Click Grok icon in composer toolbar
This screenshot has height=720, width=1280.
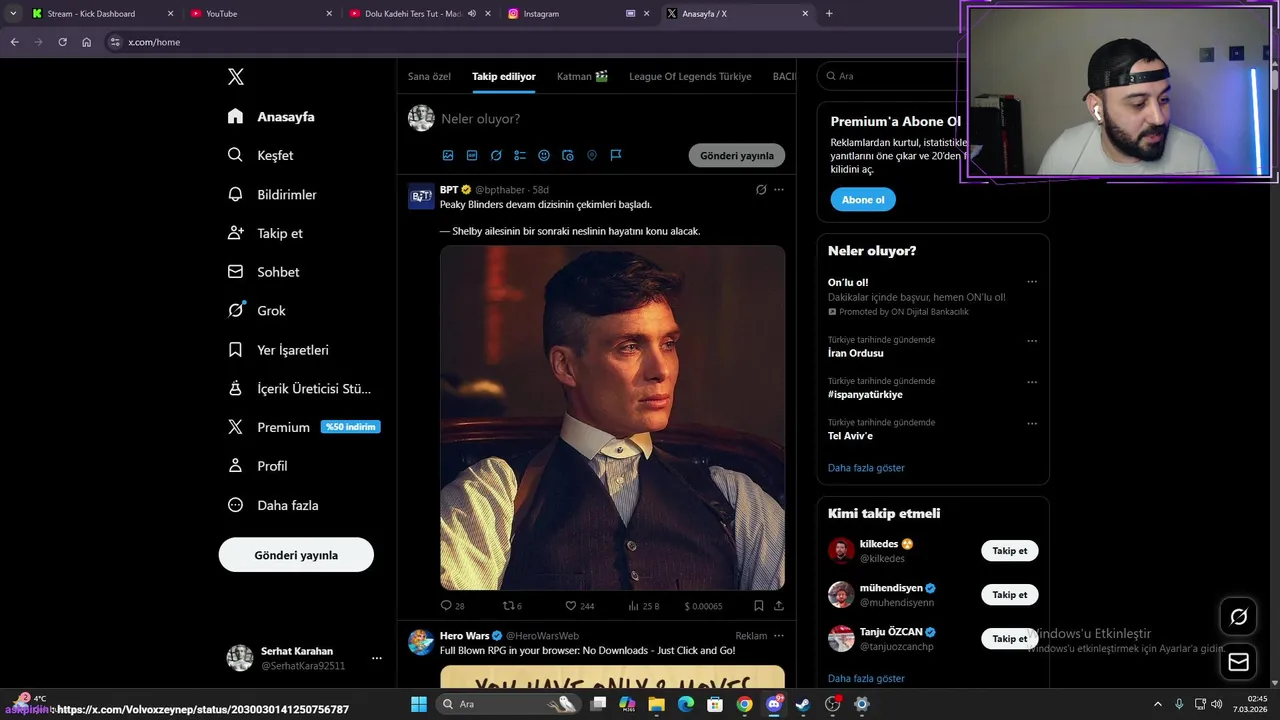pyautogui.click(x=496, y=155)
